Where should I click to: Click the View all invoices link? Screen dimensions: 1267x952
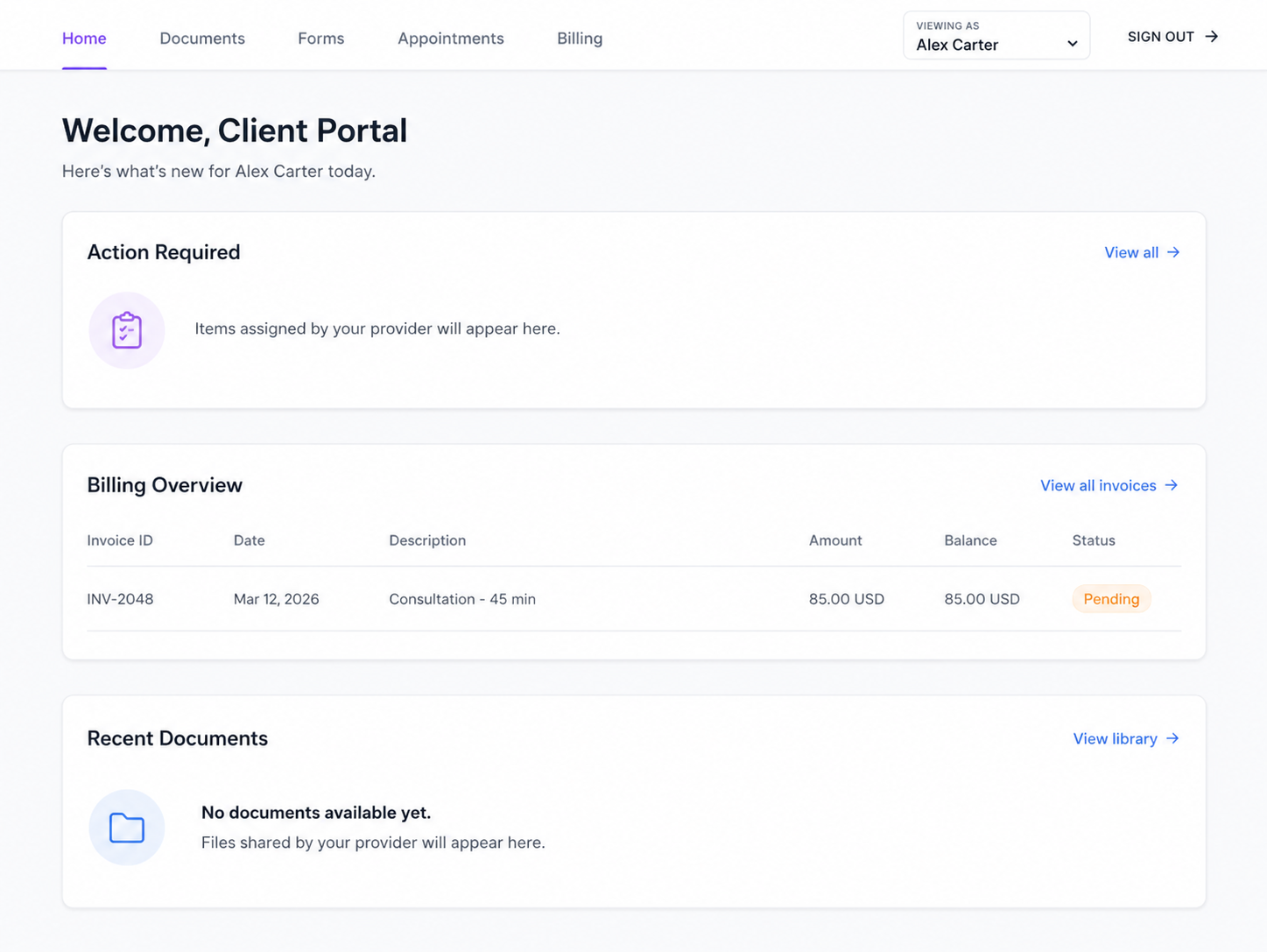1097,485
